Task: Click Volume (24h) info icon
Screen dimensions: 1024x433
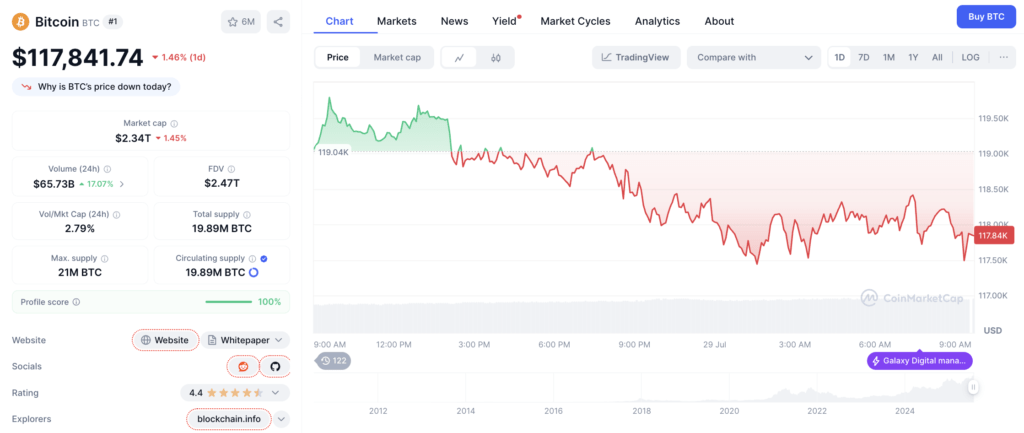Action: click(107, 168)
